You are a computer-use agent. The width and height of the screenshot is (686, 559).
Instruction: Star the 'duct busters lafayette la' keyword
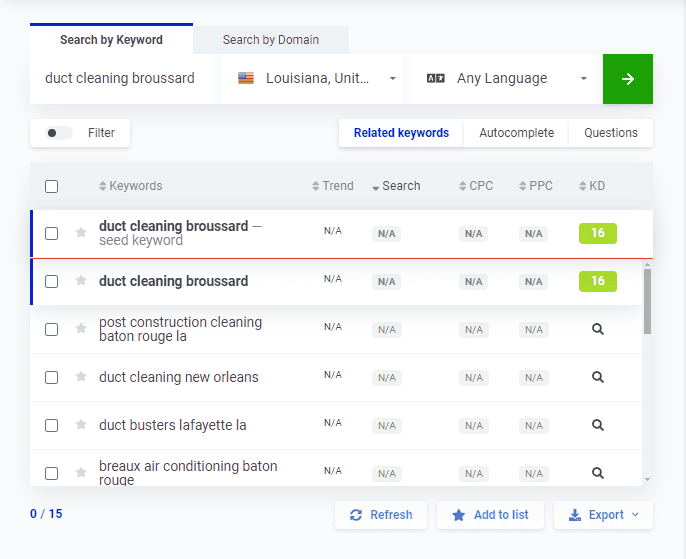coord(81,425)
